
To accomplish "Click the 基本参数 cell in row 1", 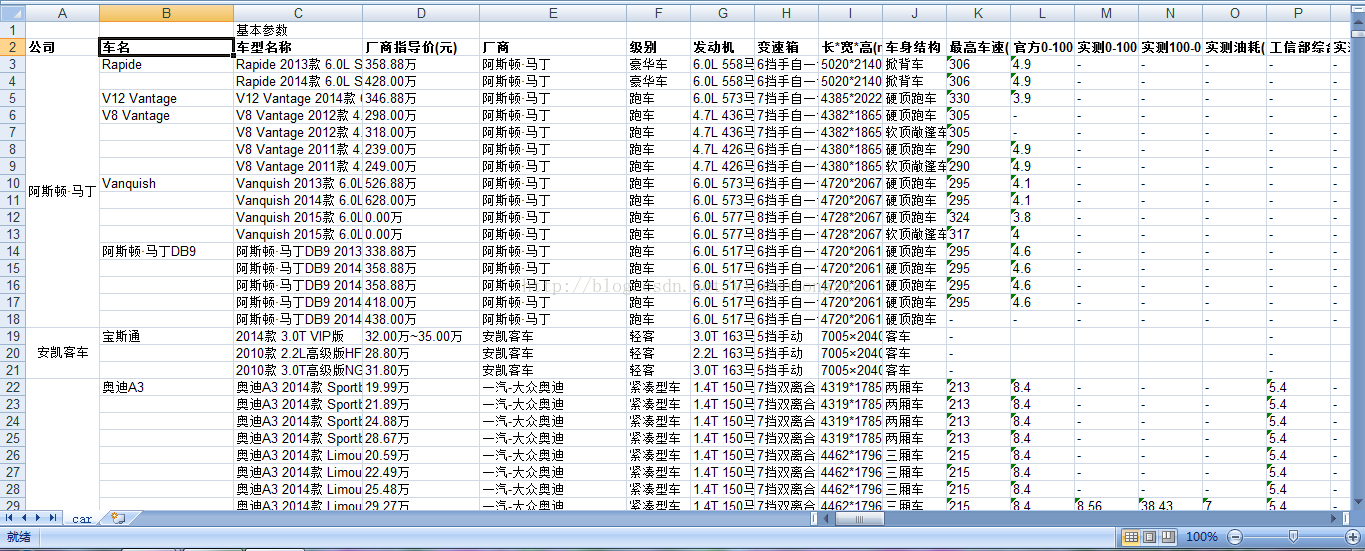I will 298,30.
